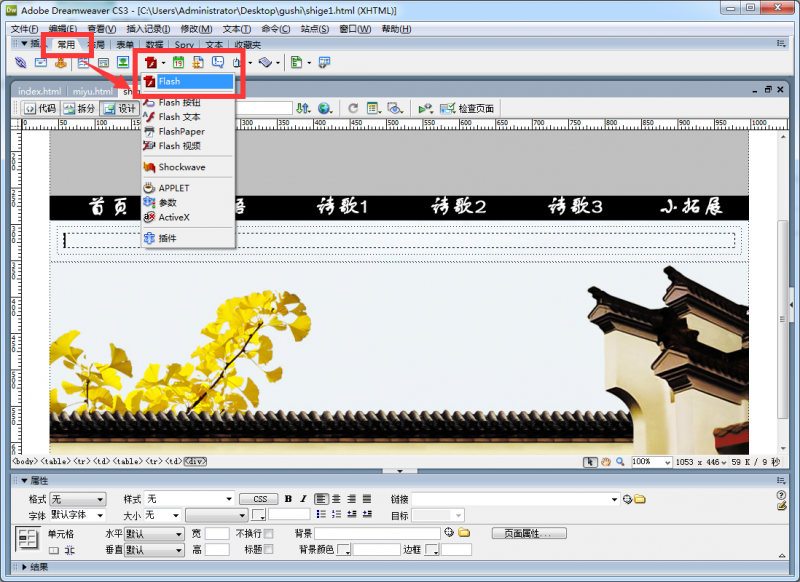This screenshot has height=582, width=800.
Task: Click the Comment speech-bubble icon
Action: (x=218, y=63)
